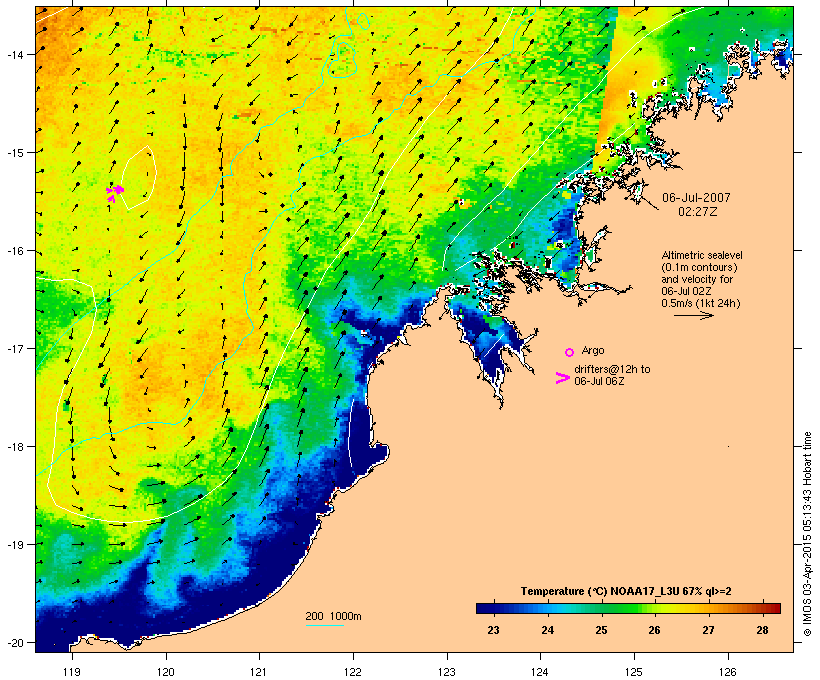Click the 'Altimetric sealevel' caption line
Viewport: 820px width, 680px height.
702,255
